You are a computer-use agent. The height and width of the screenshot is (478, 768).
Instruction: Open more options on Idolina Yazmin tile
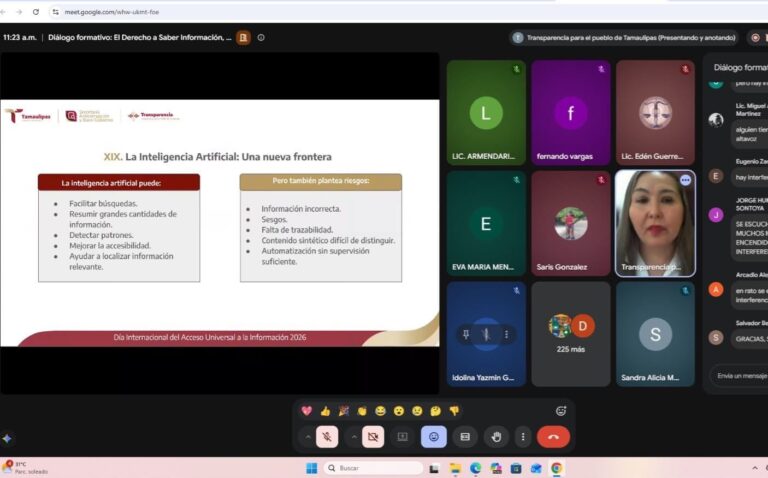click(x=506, y=334)
